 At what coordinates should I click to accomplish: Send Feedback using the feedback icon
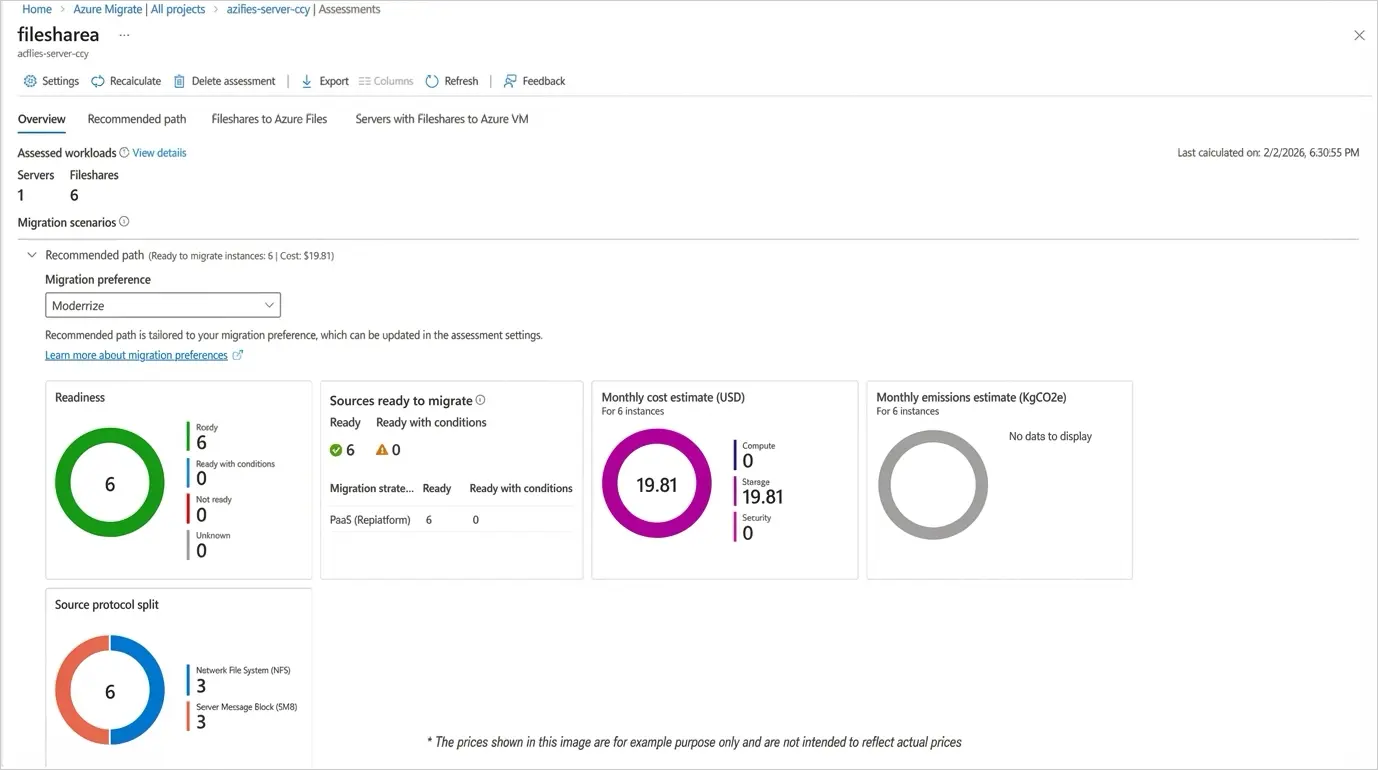click(x=510, y=81)
